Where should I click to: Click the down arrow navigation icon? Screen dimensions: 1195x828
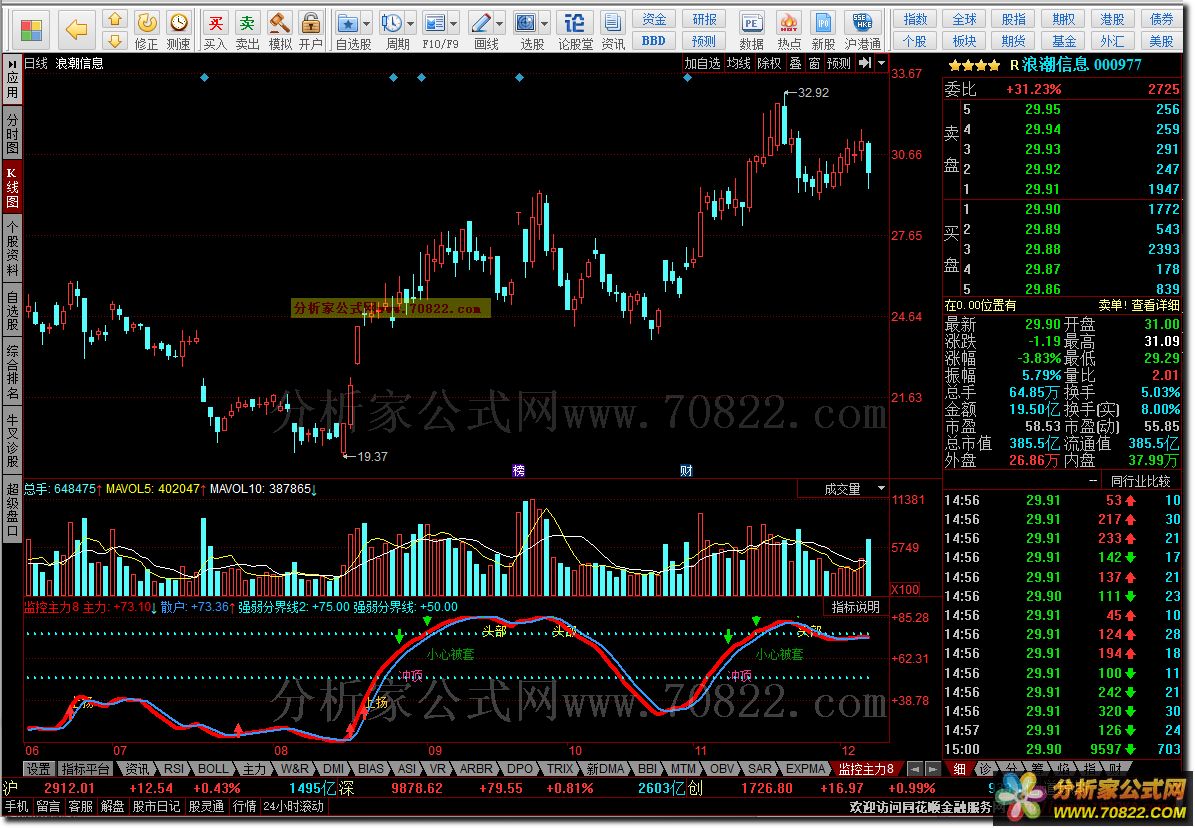tap(114, 40)
